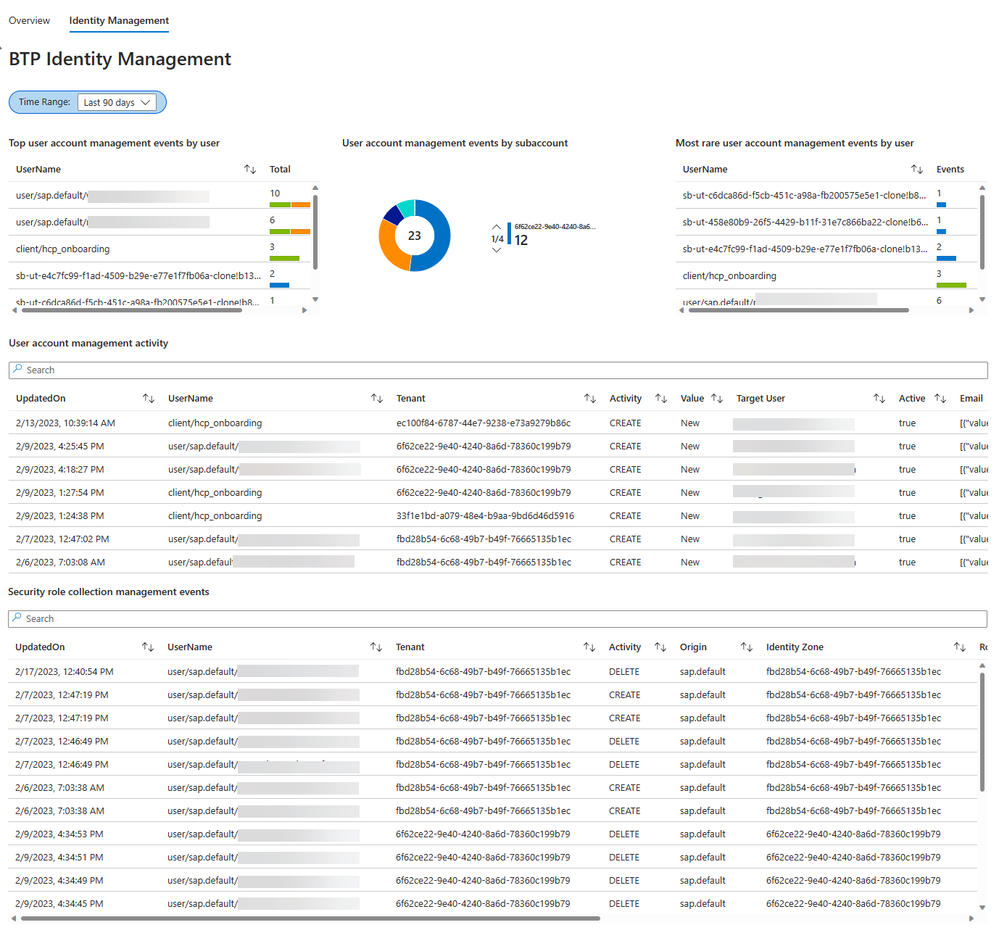Select the 2/13/2023, 10:39:14 AM row

pos(498,423)
